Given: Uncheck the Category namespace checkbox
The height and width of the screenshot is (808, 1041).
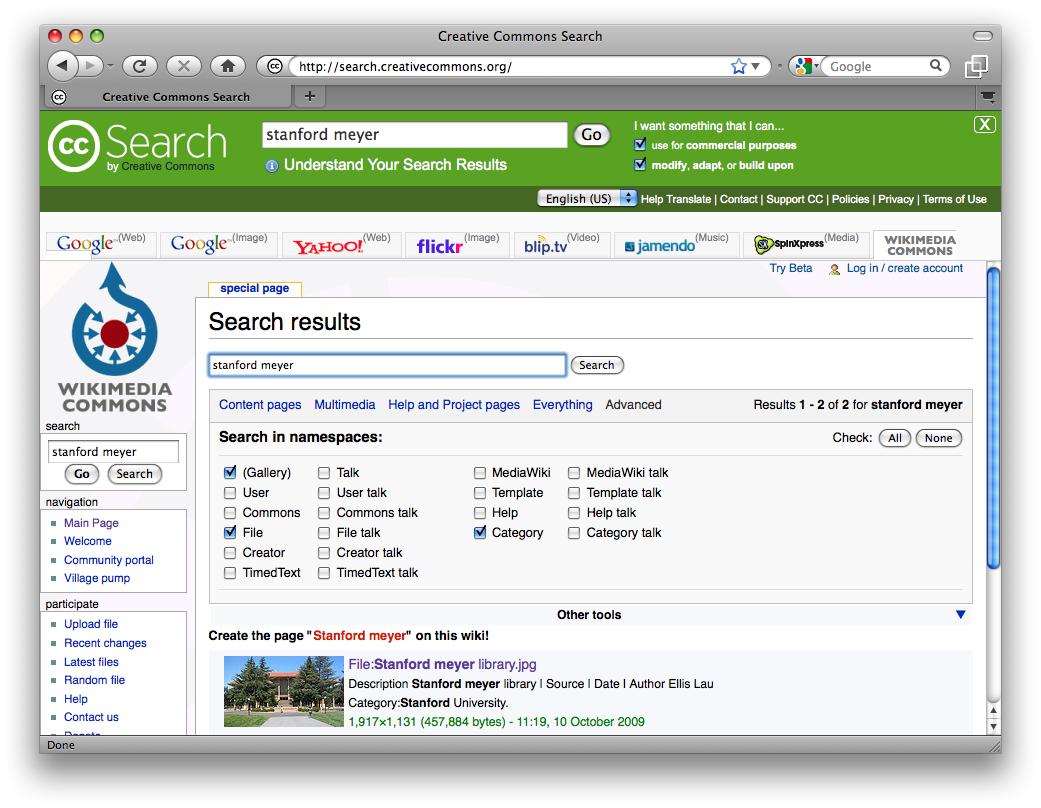Looking at the screenshot, I should (x=480, y=532).
